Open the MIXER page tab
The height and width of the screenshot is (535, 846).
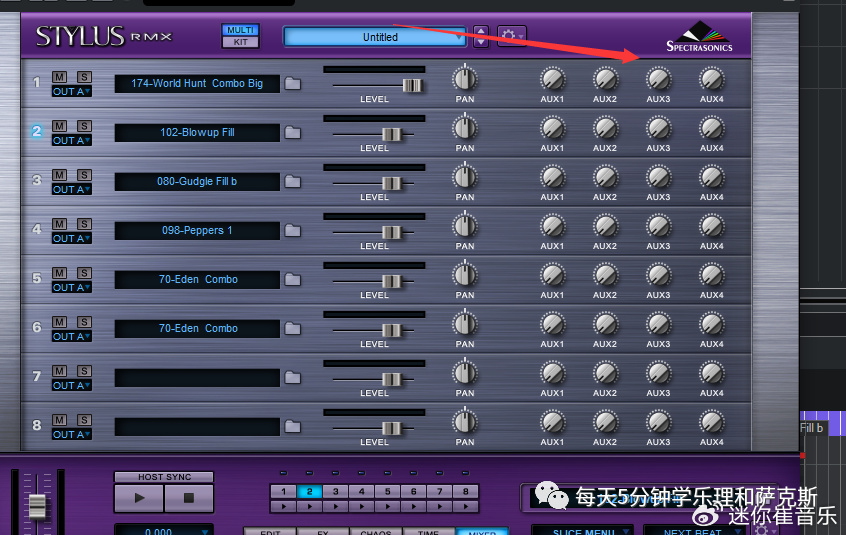[481, 532]
